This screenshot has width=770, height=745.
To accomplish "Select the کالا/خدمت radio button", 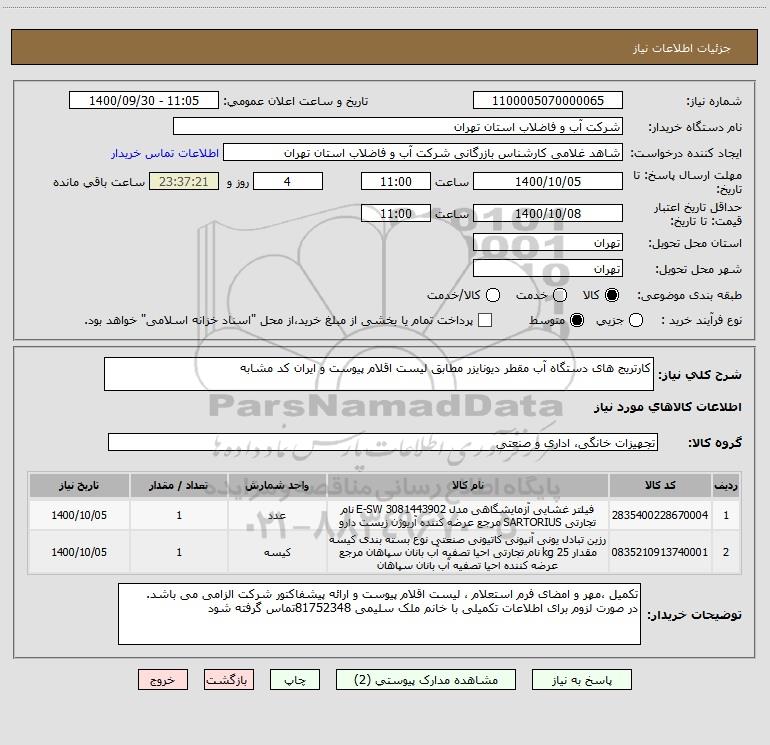I will [493, 295].
